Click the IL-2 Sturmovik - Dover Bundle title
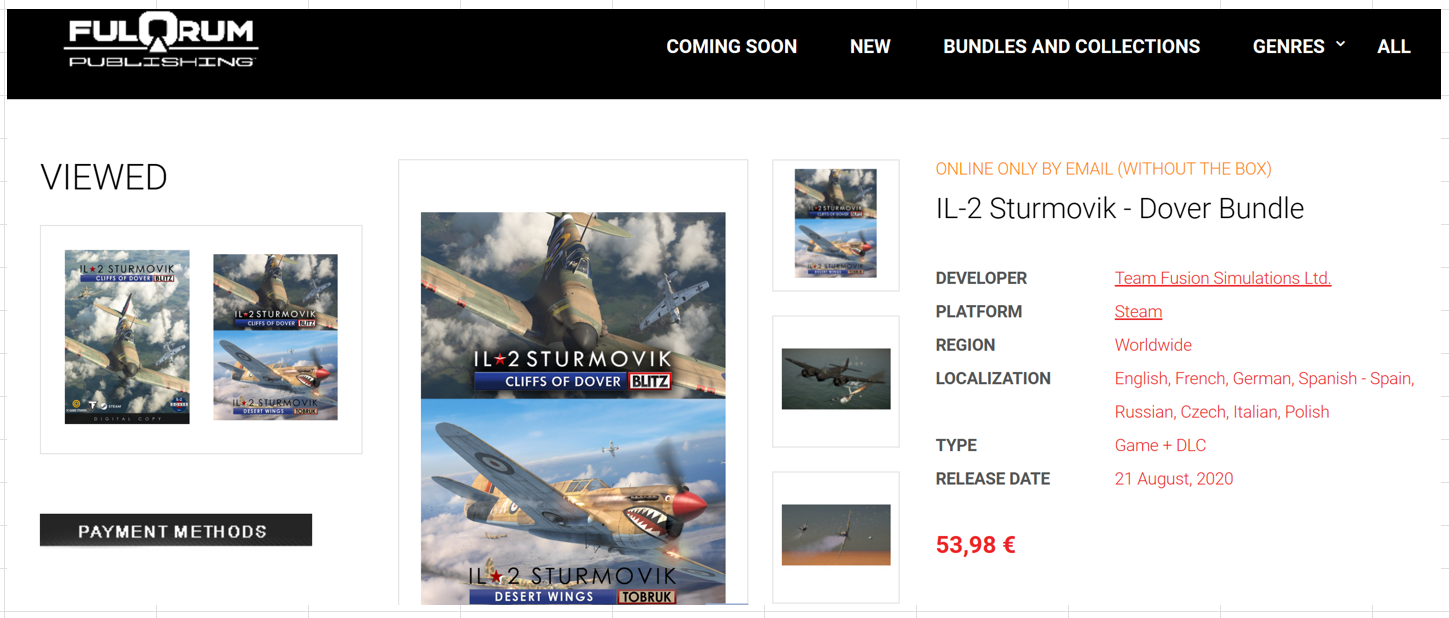Image resolution: width=1449 pixels, height=618 pixels. coord(1120,208)
